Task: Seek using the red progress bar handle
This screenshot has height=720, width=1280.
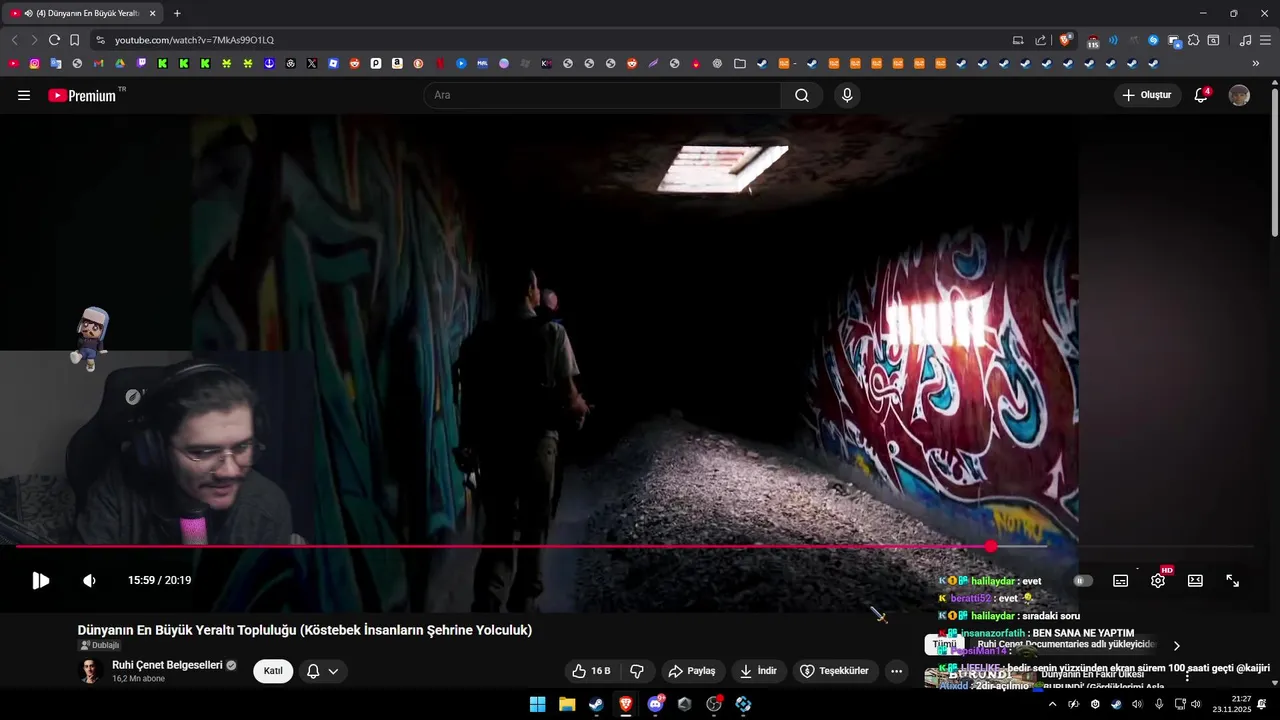Action: (x=990, y=546)
